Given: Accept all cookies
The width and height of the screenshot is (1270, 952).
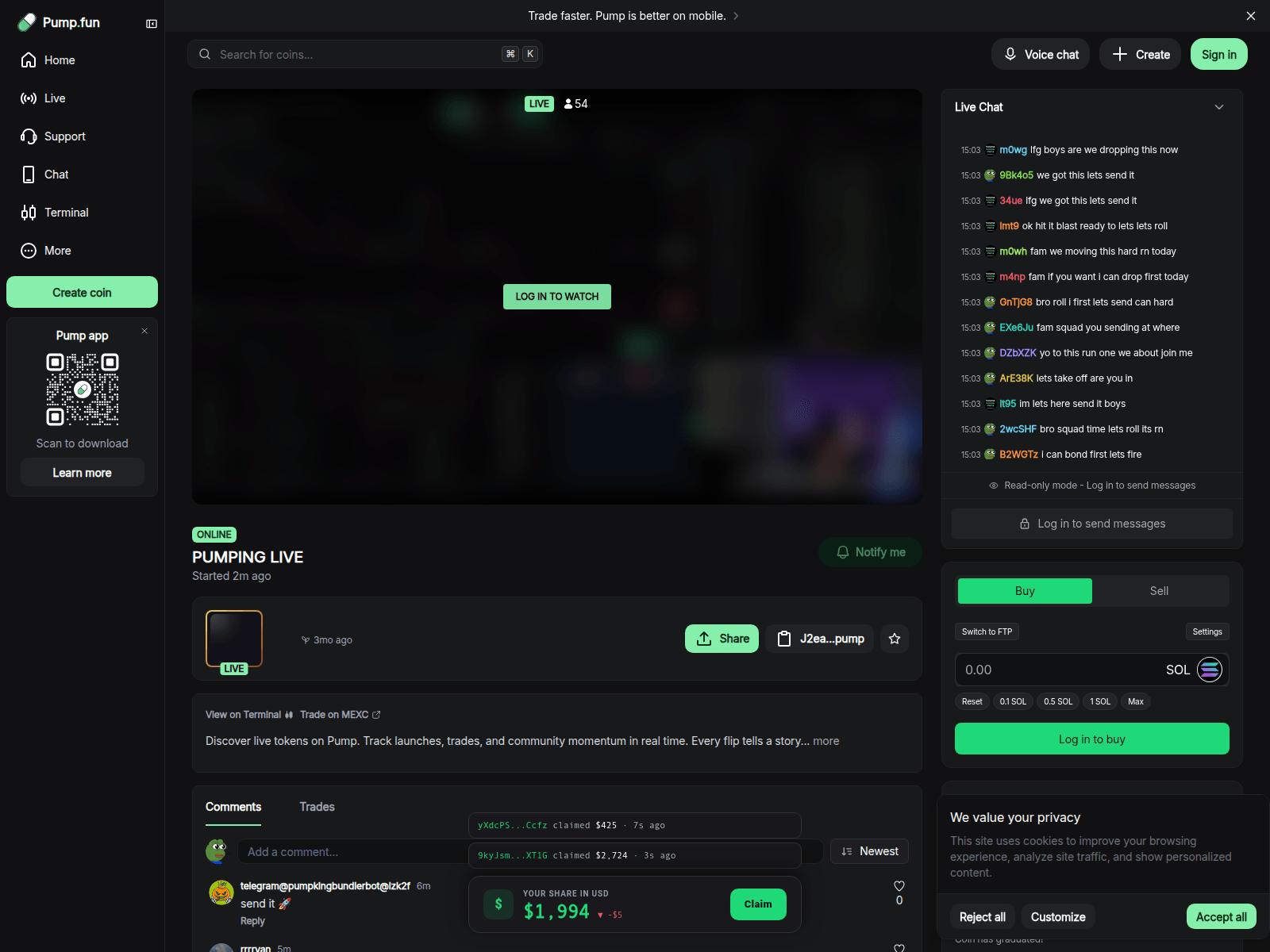Looking at the screenshot, I should point(1222,916).
